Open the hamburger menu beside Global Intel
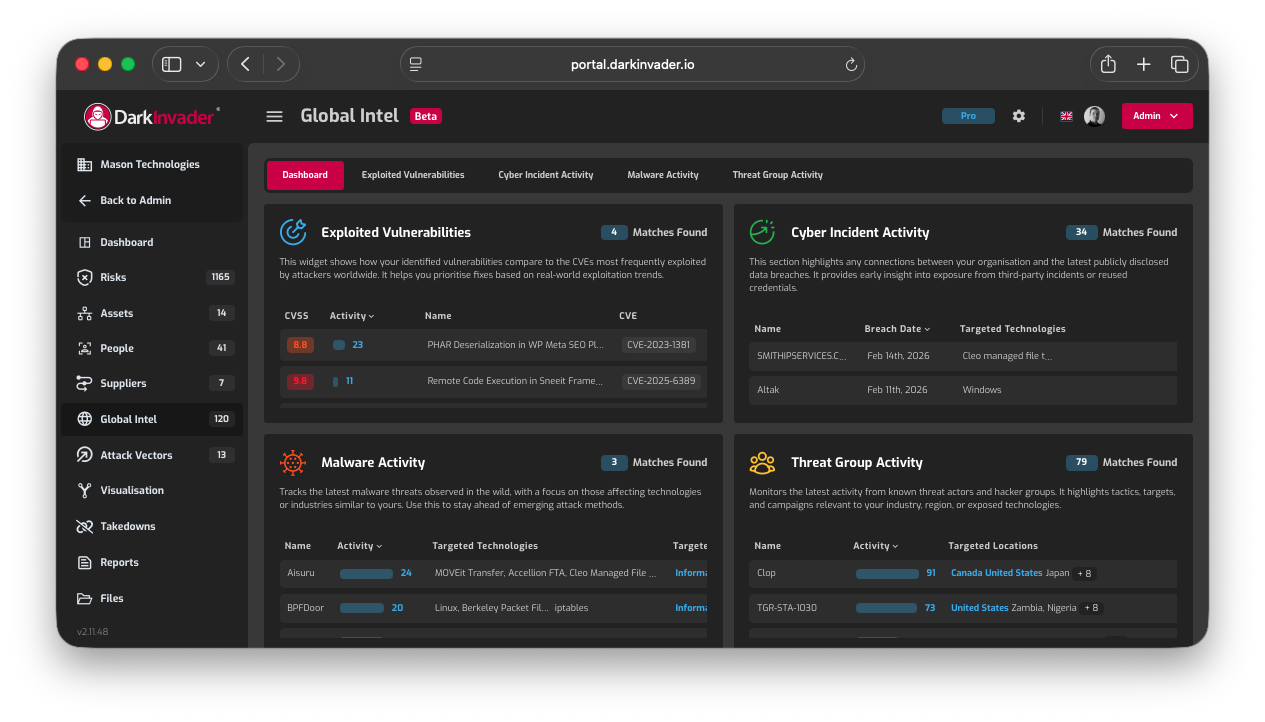 click(x=274, y=115)
